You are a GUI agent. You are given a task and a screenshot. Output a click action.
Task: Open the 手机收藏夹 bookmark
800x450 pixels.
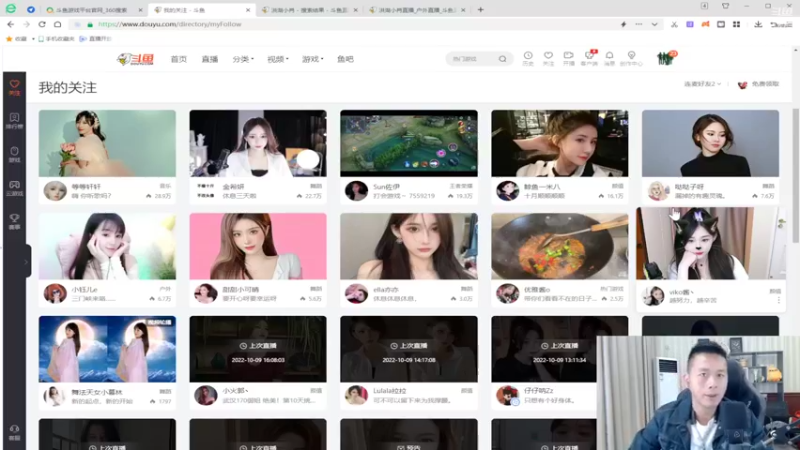57,39
